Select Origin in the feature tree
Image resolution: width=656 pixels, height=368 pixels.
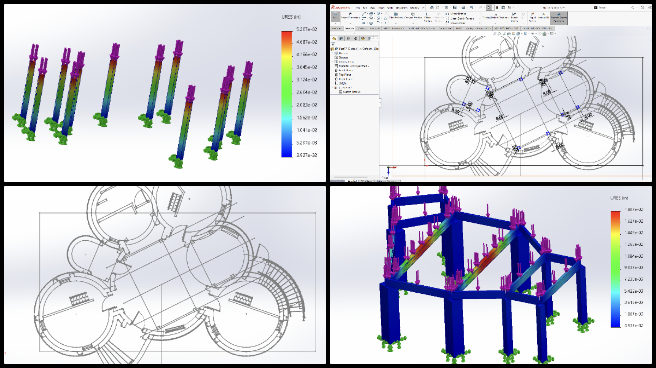point(341,83)
